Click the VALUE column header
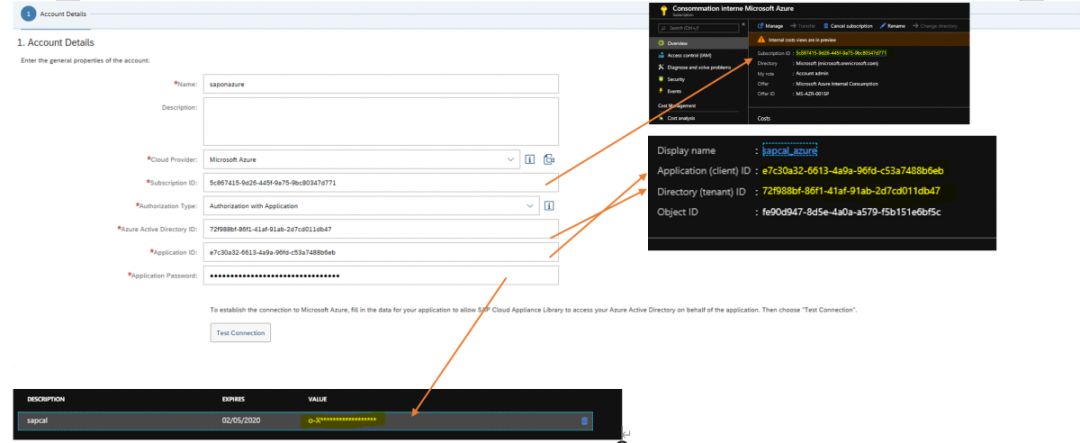Image resolution: width=1080 pixels, height=443 pixels. 318,399
